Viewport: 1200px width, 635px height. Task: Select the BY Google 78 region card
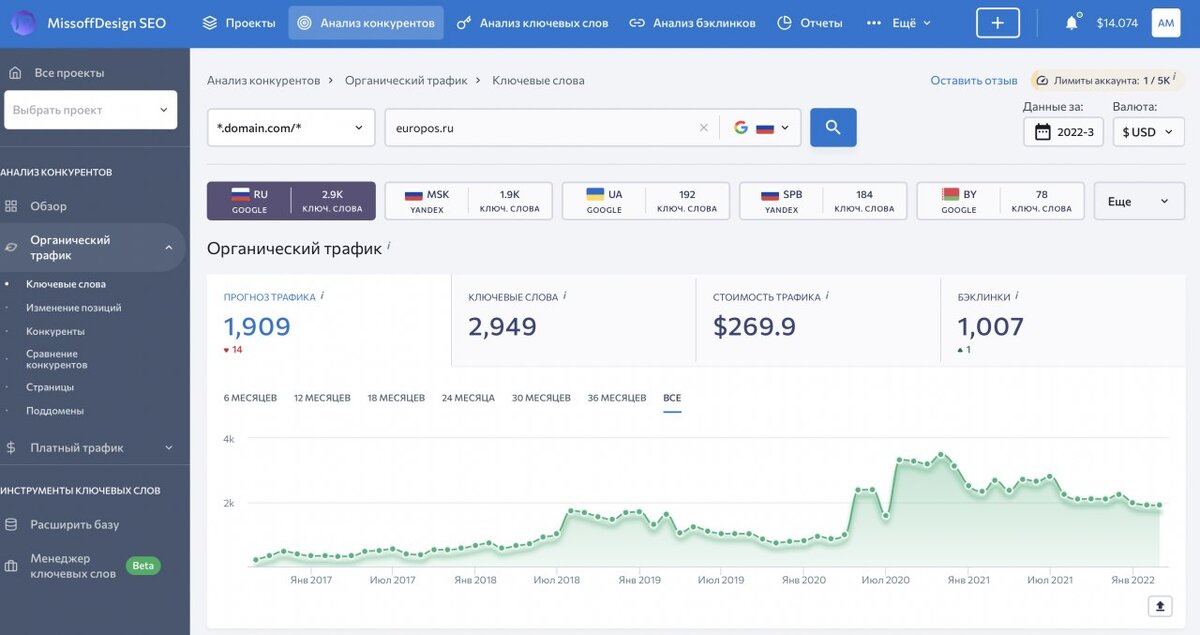coord(1001,201)
